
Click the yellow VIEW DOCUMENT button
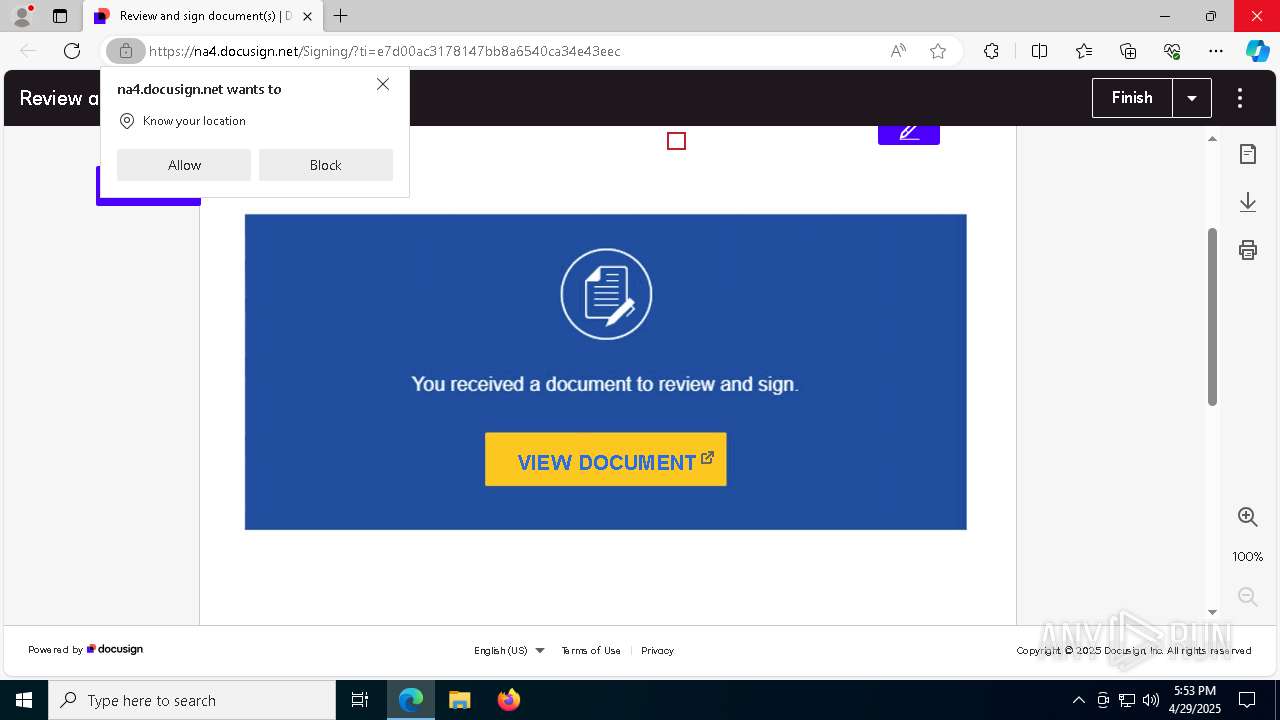click(x=605, y=460)
